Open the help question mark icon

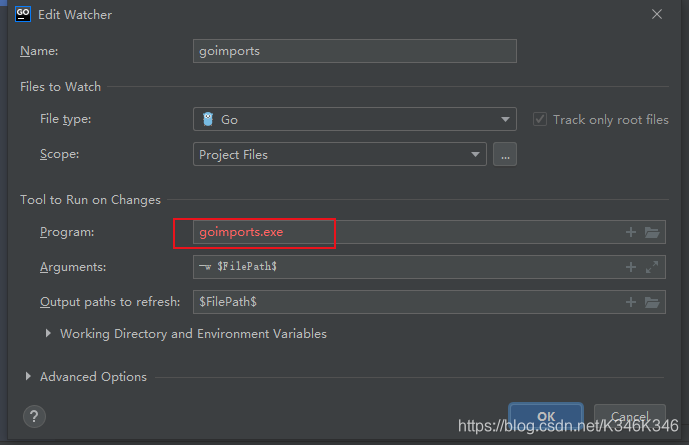point(35,416)
